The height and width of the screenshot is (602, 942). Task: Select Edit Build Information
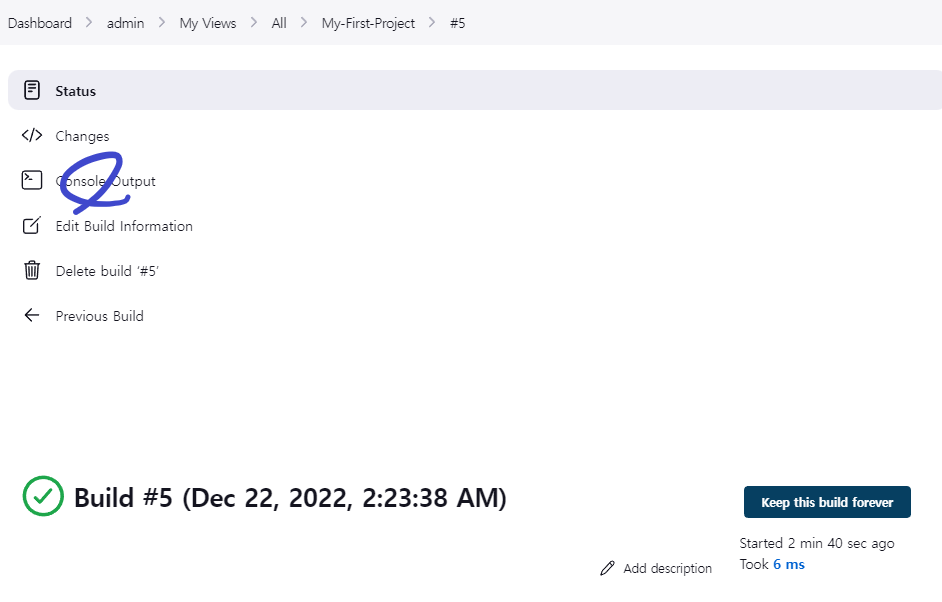[124, 227]
